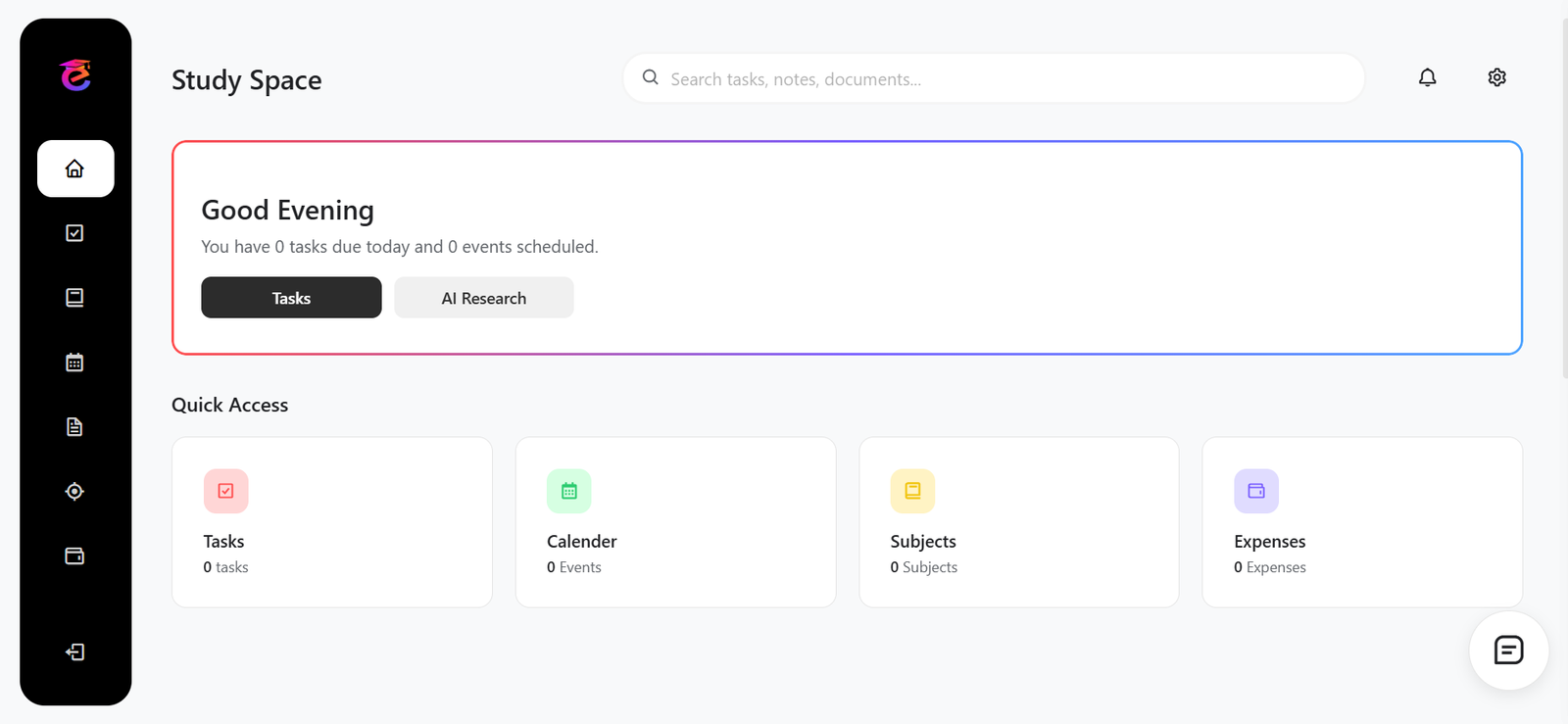This screenshot has width=1568, height=724.
Task: Click the Study Space logo icon
Action: click(x=75, y=75)
